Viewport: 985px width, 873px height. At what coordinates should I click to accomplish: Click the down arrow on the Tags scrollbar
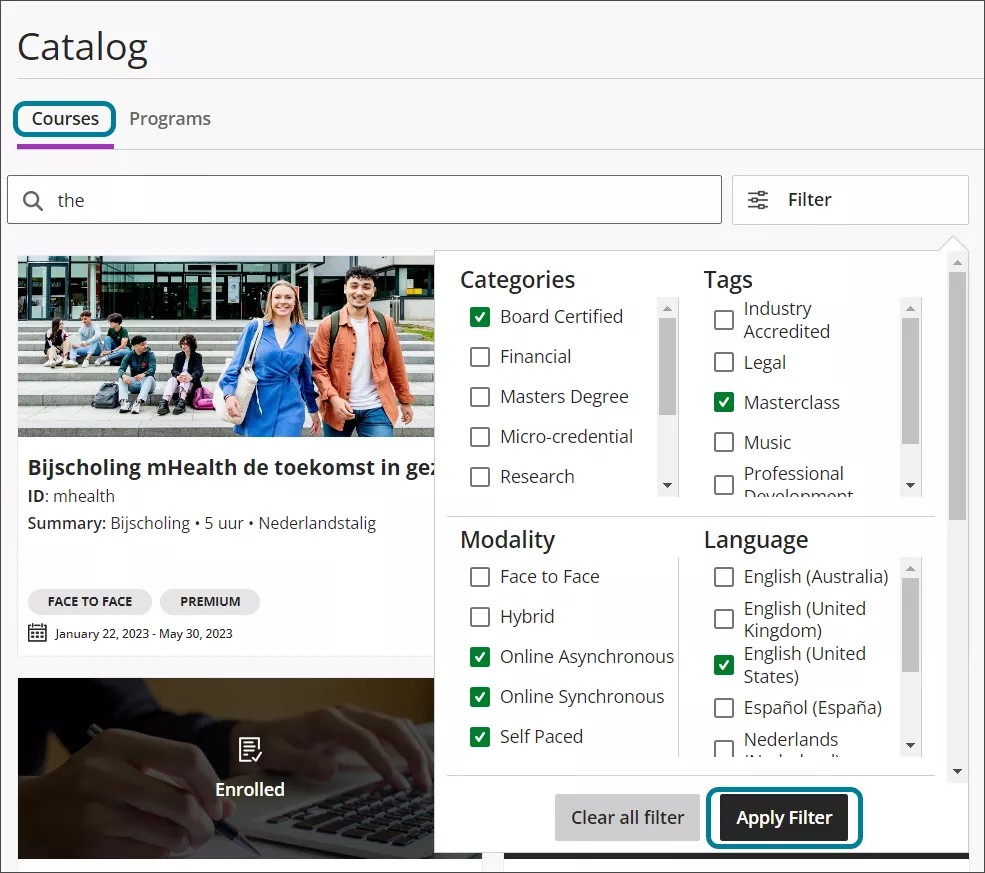click(x=910, y=486)
